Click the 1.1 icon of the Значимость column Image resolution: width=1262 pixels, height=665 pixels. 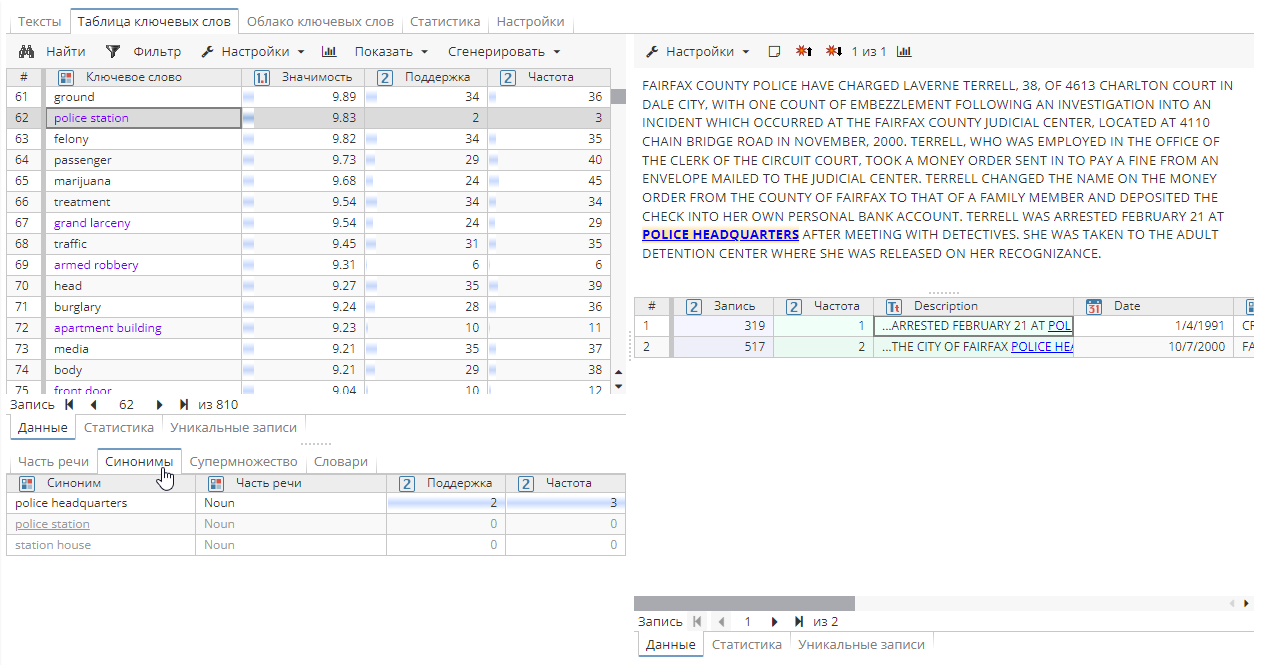click(262, 77)
